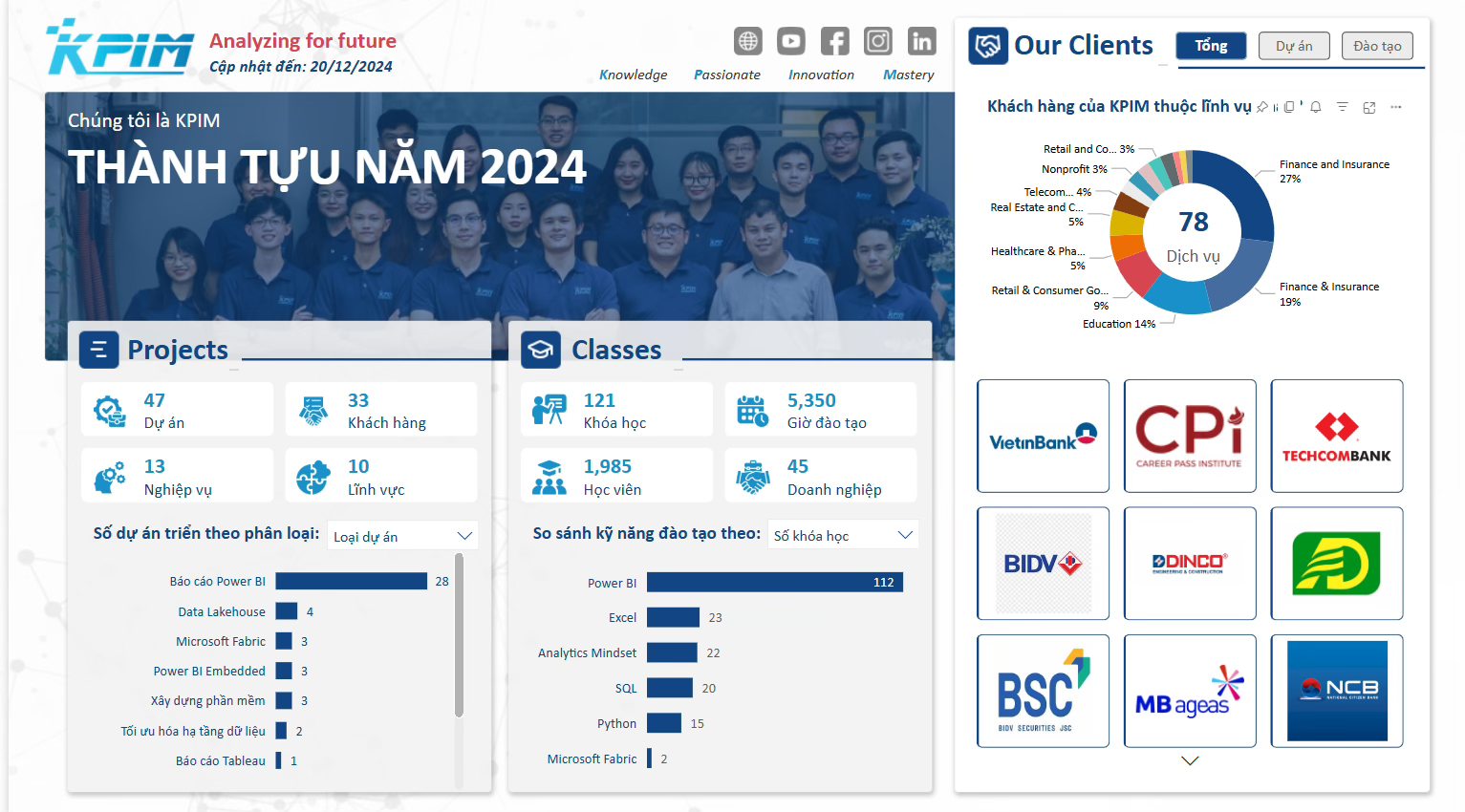Set an alert with the bell icon
The width and height of the screenshot is (1465, 812).
tap(1316, 107)
